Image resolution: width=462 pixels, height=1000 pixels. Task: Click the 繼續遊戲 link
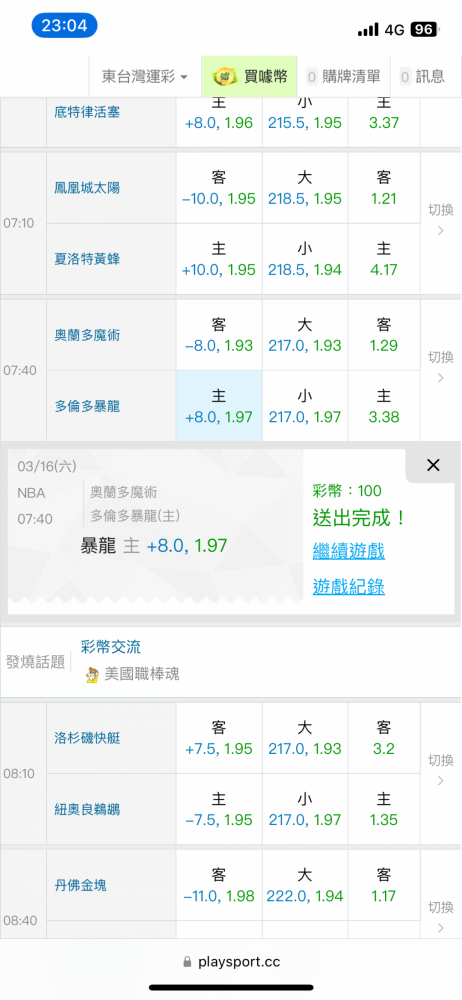pos(348,551)
